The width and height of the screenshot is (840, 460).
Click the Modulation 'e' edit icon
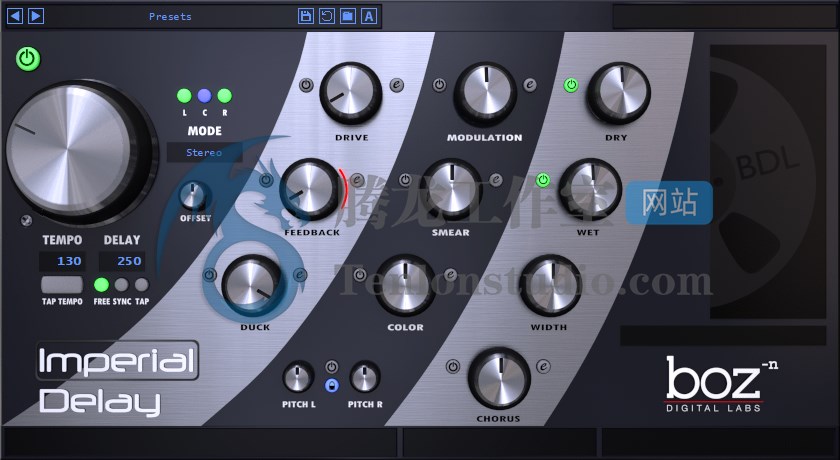click(530, 85)
